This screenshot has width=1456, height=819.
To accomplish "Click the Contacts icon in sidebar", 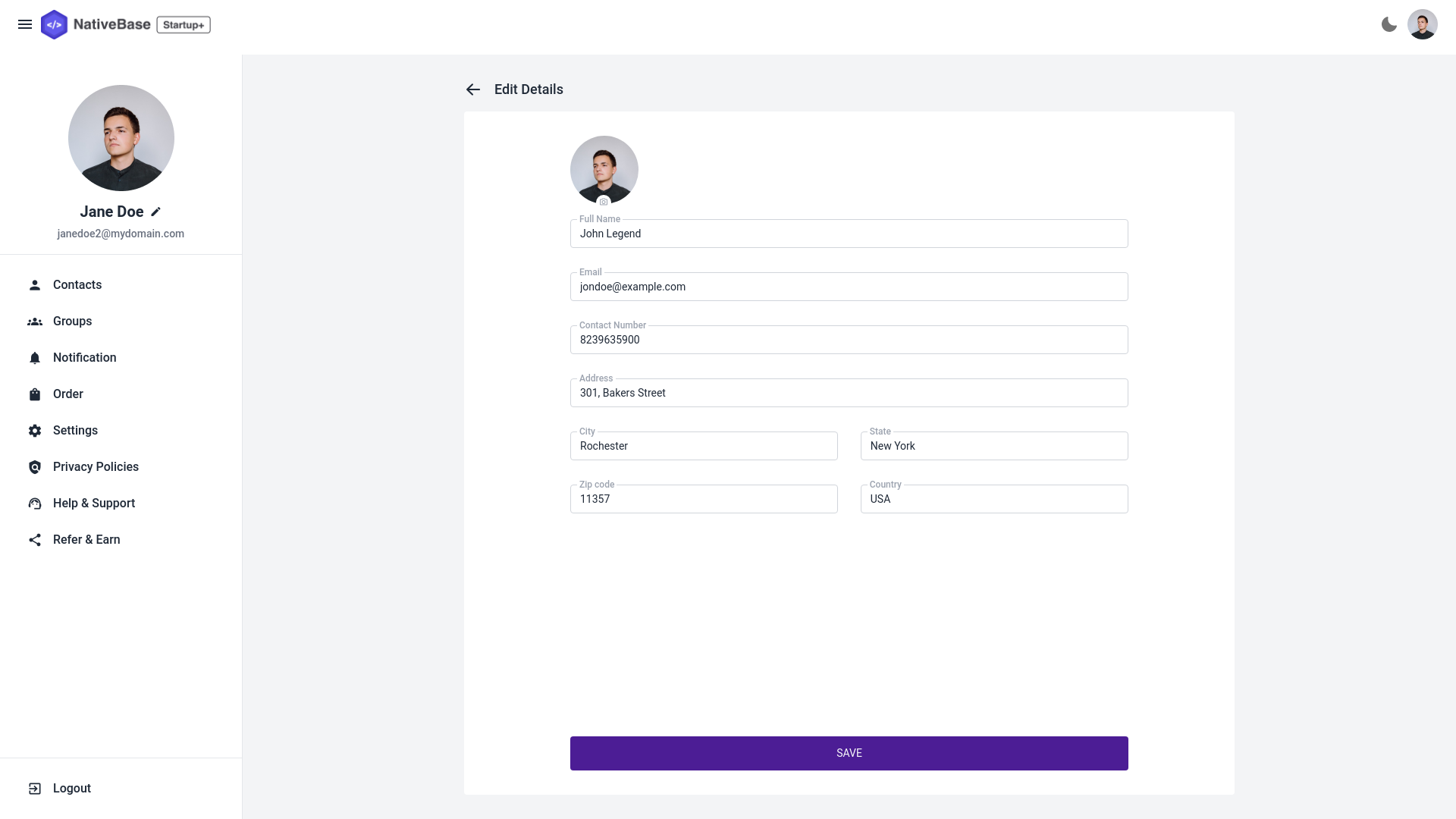I will click(34, 285).
